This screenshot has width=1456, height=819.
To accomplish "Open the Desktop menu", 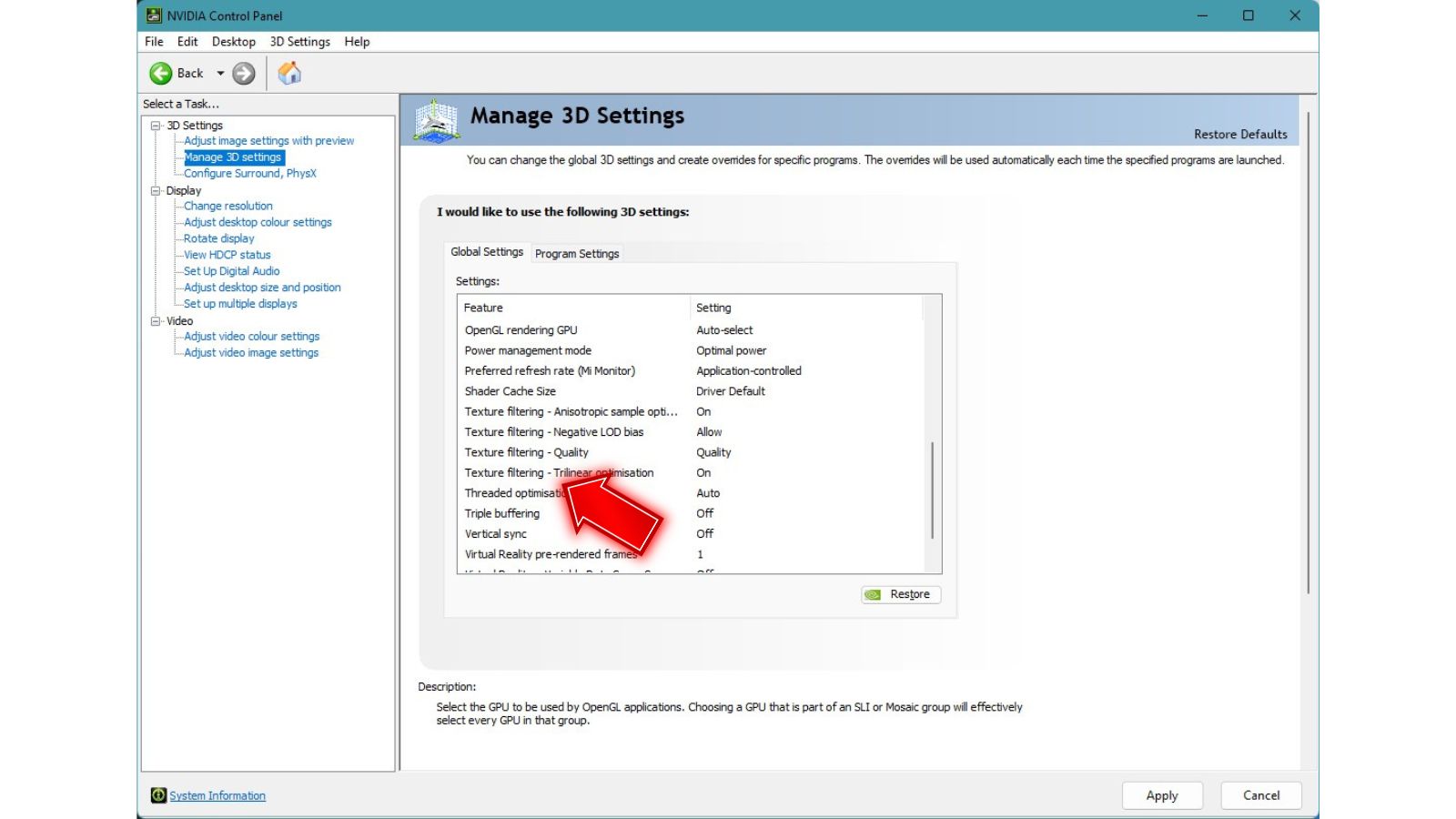I will pos(234,42).
